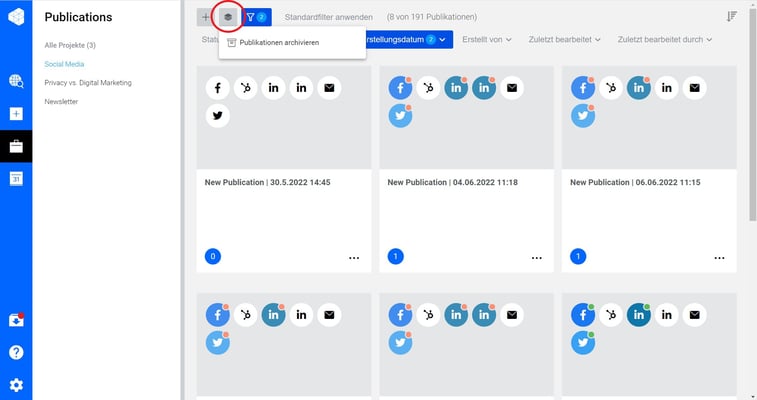
Task: Click the vertical scrollbar of the publications list
Action: click(752, 115)
